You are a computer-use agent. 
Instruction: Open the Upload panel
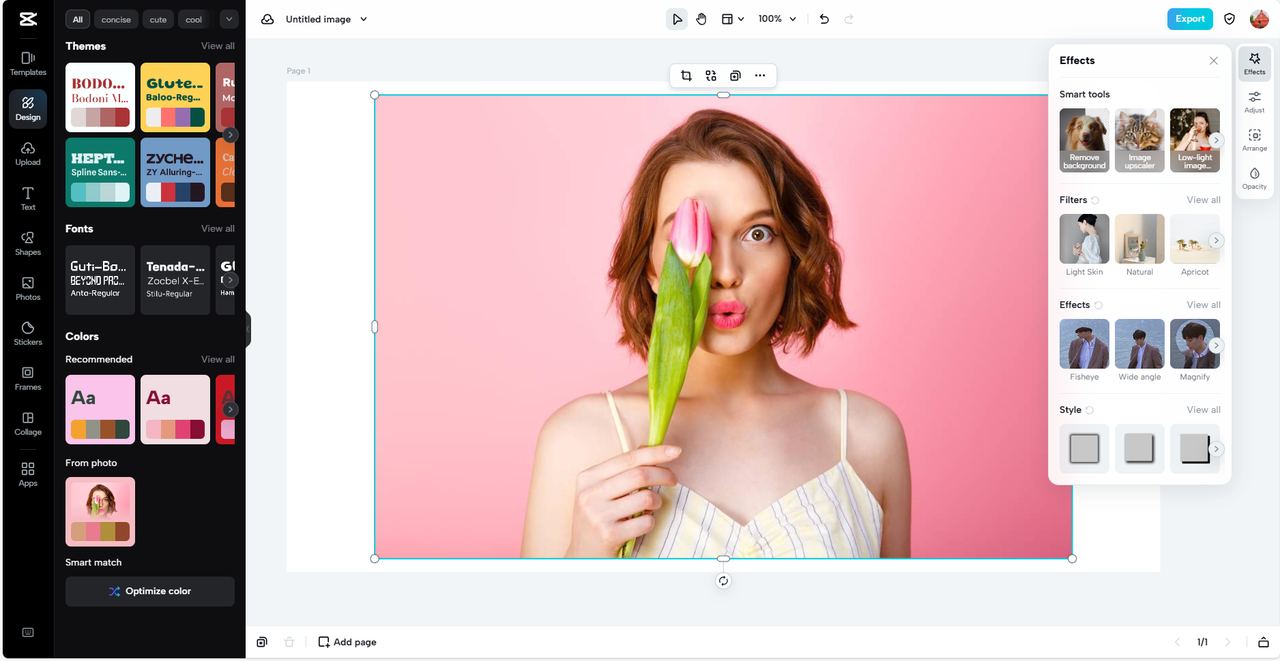pyautogui.click(x=28, y=154)
